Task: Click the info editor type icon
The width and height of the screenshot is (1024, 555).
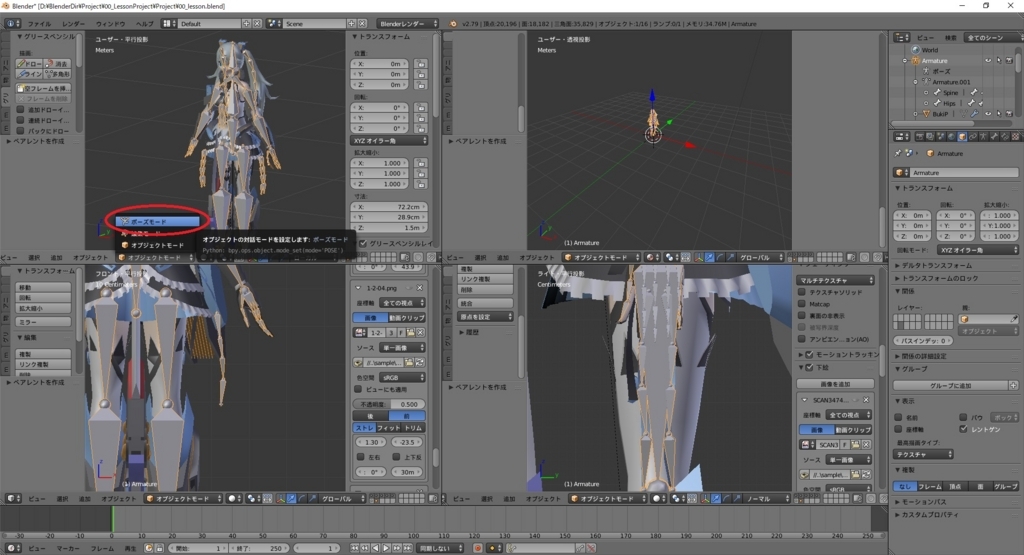Action: [12, 24]
